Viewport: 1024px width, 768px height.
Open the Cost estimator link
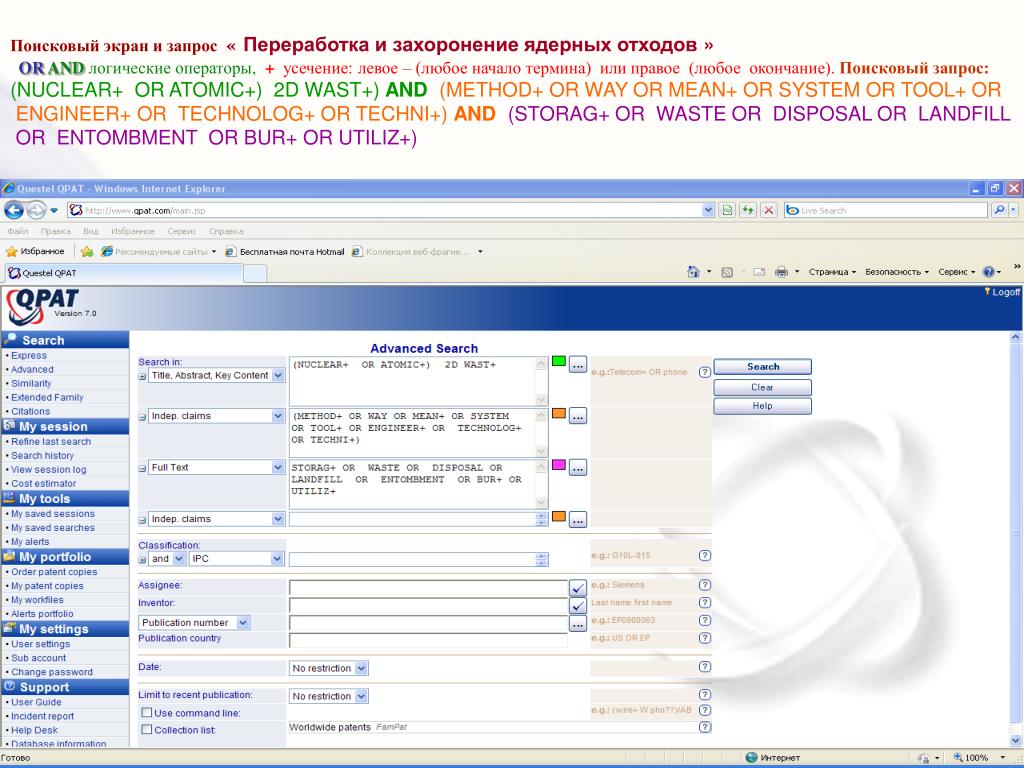[x=43, y=483]
